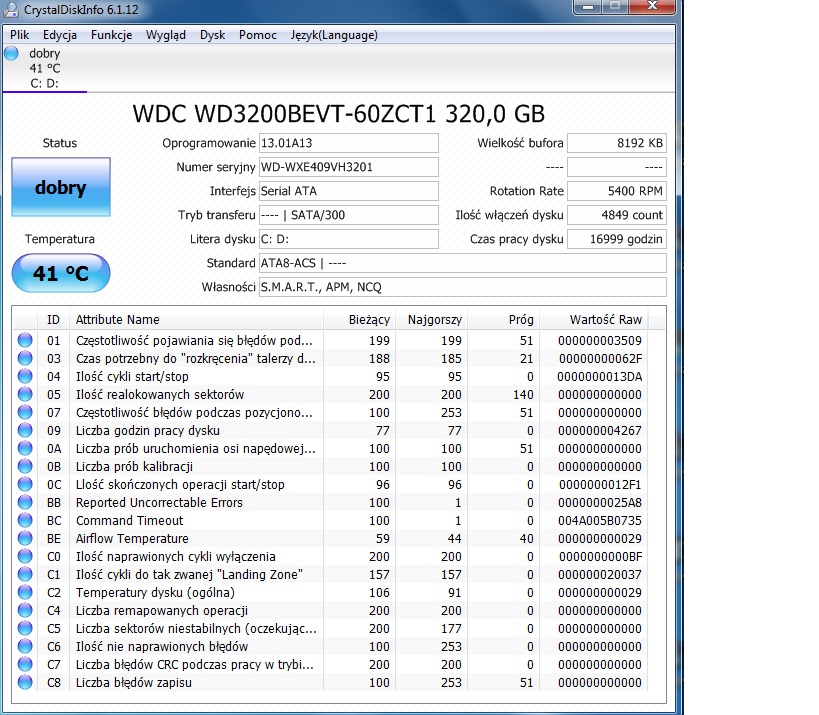Click status orb for attribute C8
The height and width of the screenshot is (715, 819).
[25, 683]
